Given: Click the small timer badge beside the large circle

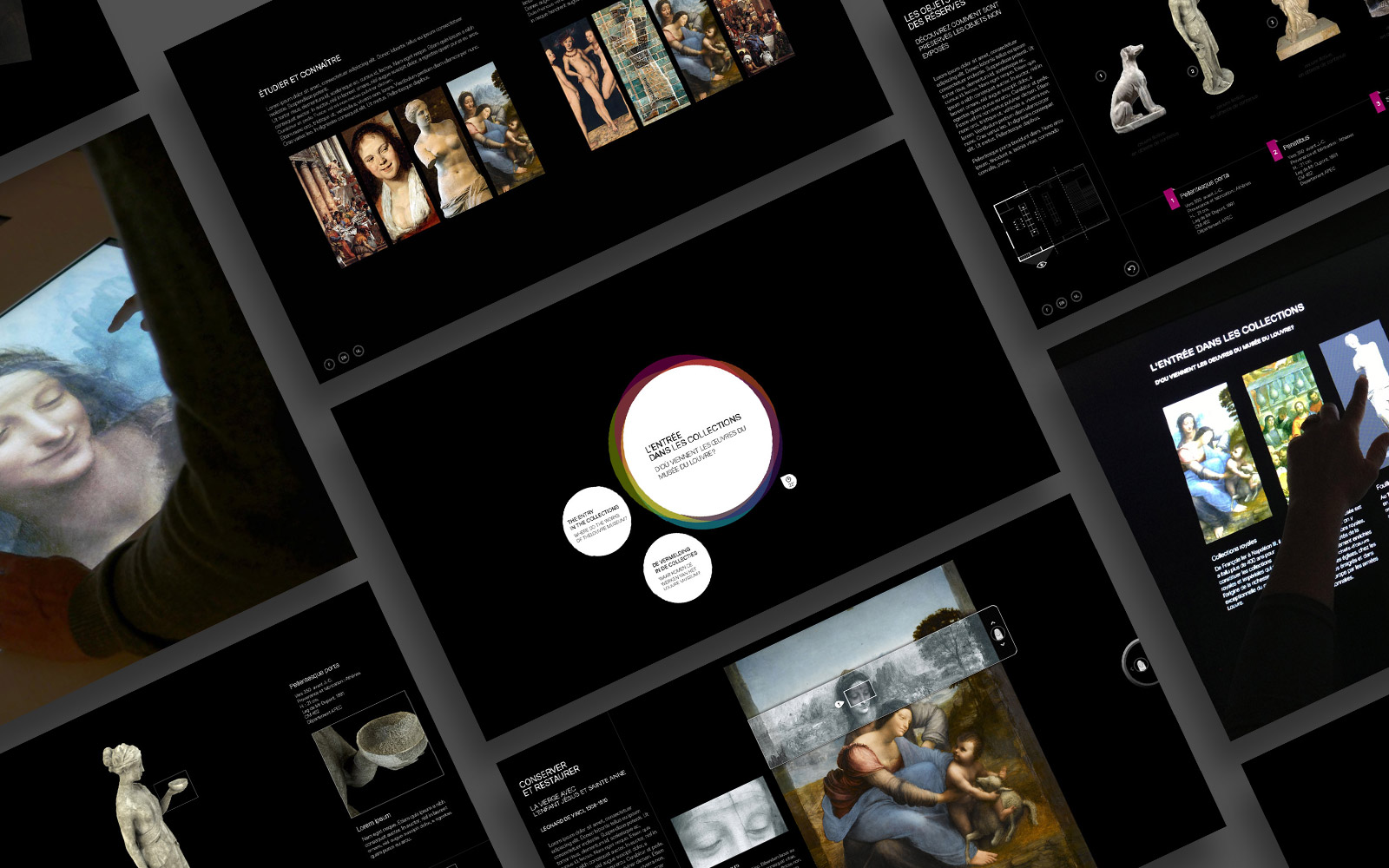Looking at the screenshot, I should (789, 482).
